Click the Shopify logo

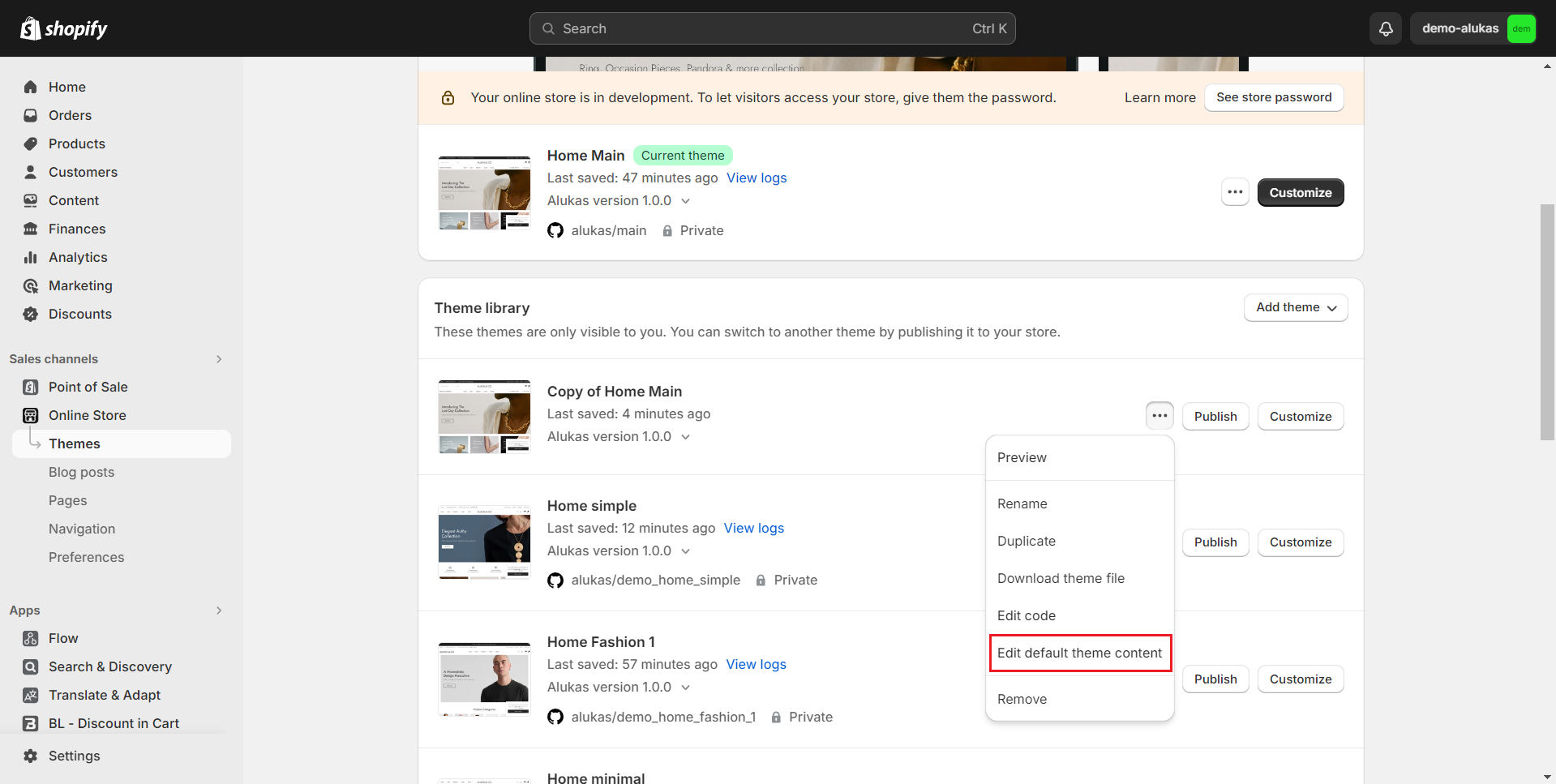pos(64,28)
